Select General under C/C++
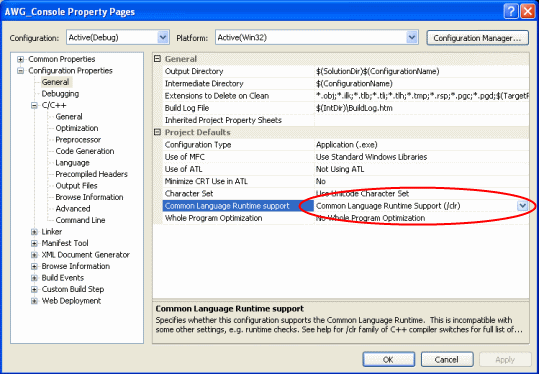Screen dimensions: 539x374 click(69, 117)
